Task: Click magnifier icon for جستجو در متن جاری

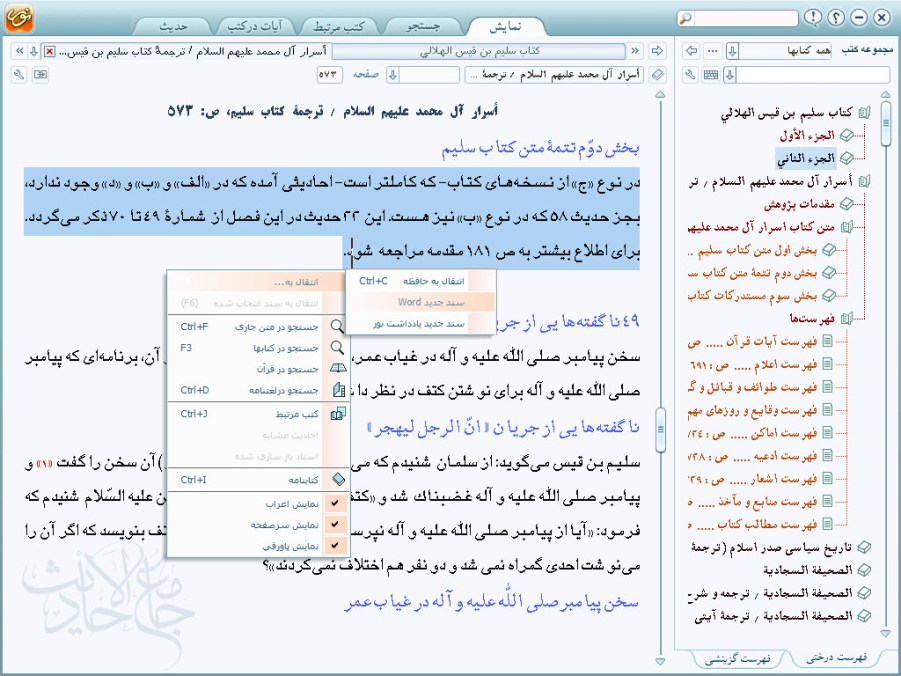Action: pos(337,327)
